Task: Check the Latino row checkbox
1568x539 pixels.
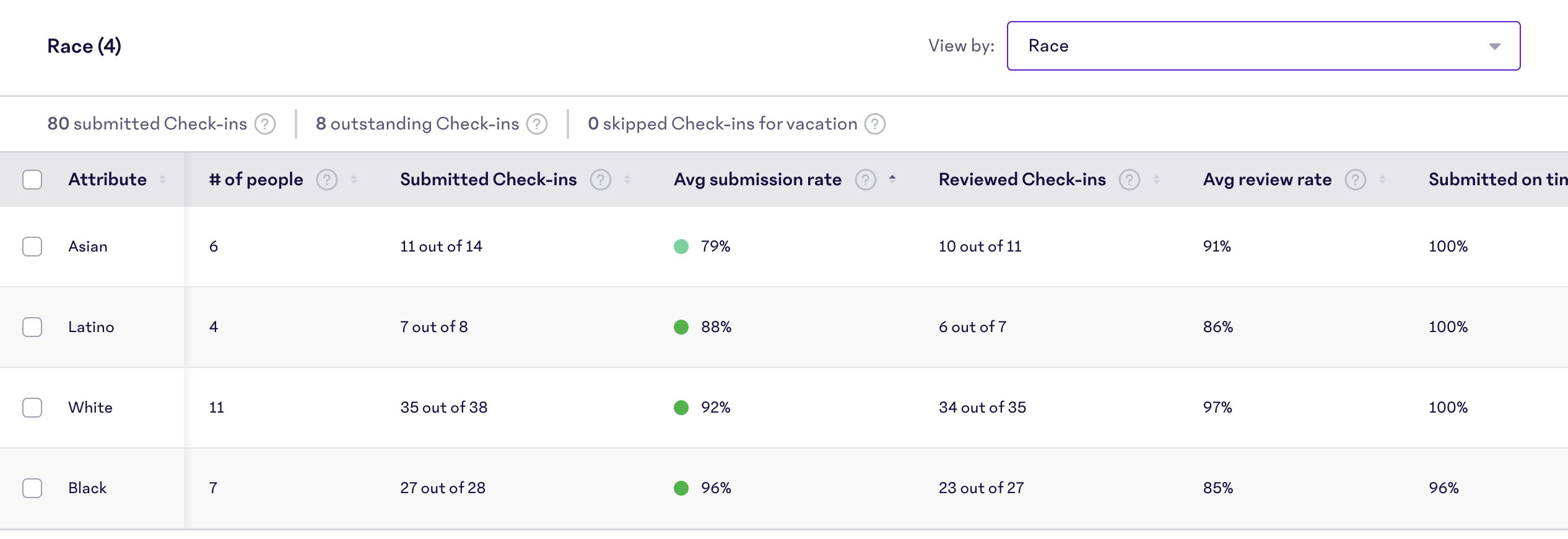Action: coord(32,327)
